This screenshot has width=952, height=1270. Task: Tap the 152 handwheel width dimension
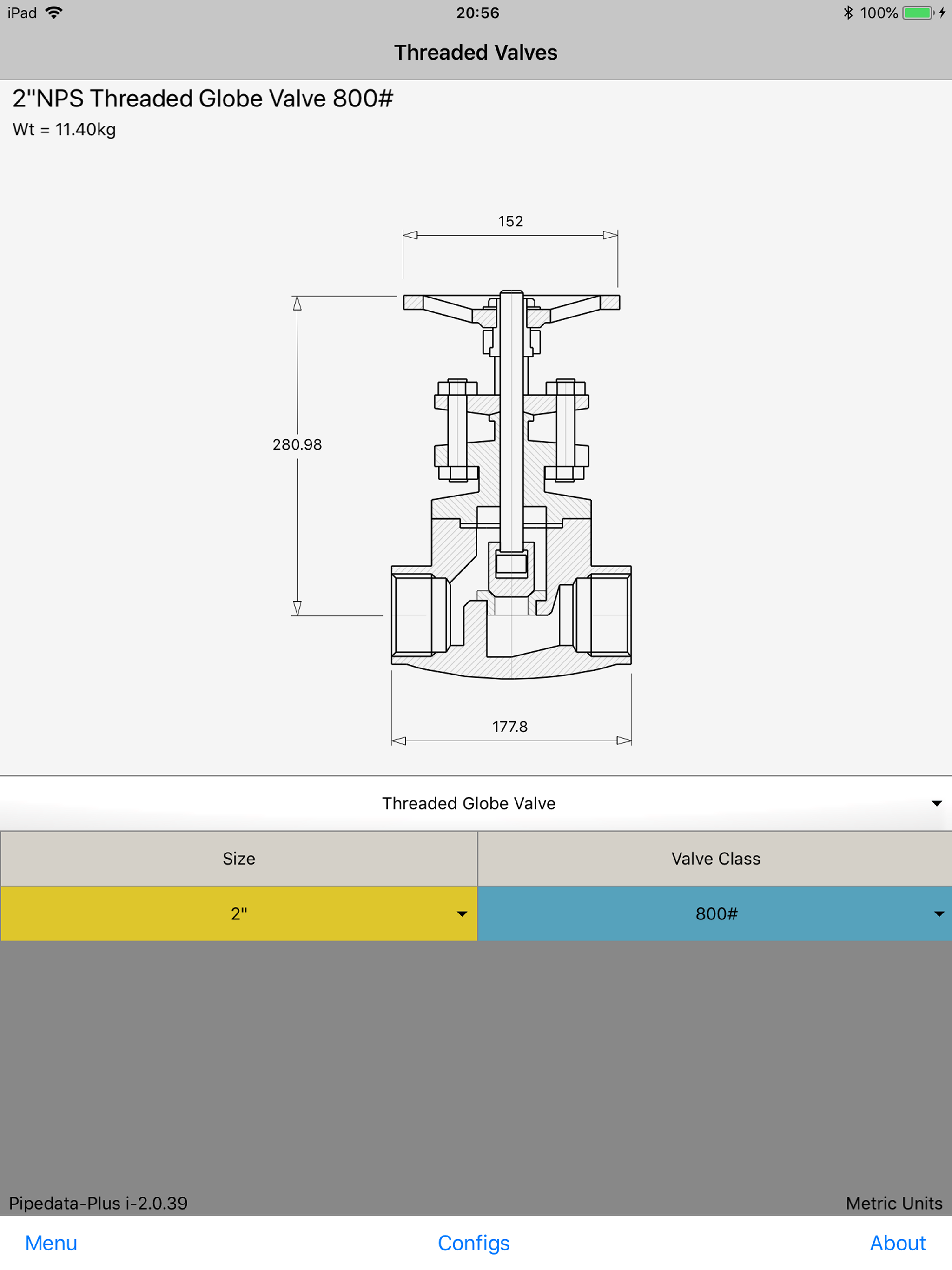coord(510,222)
